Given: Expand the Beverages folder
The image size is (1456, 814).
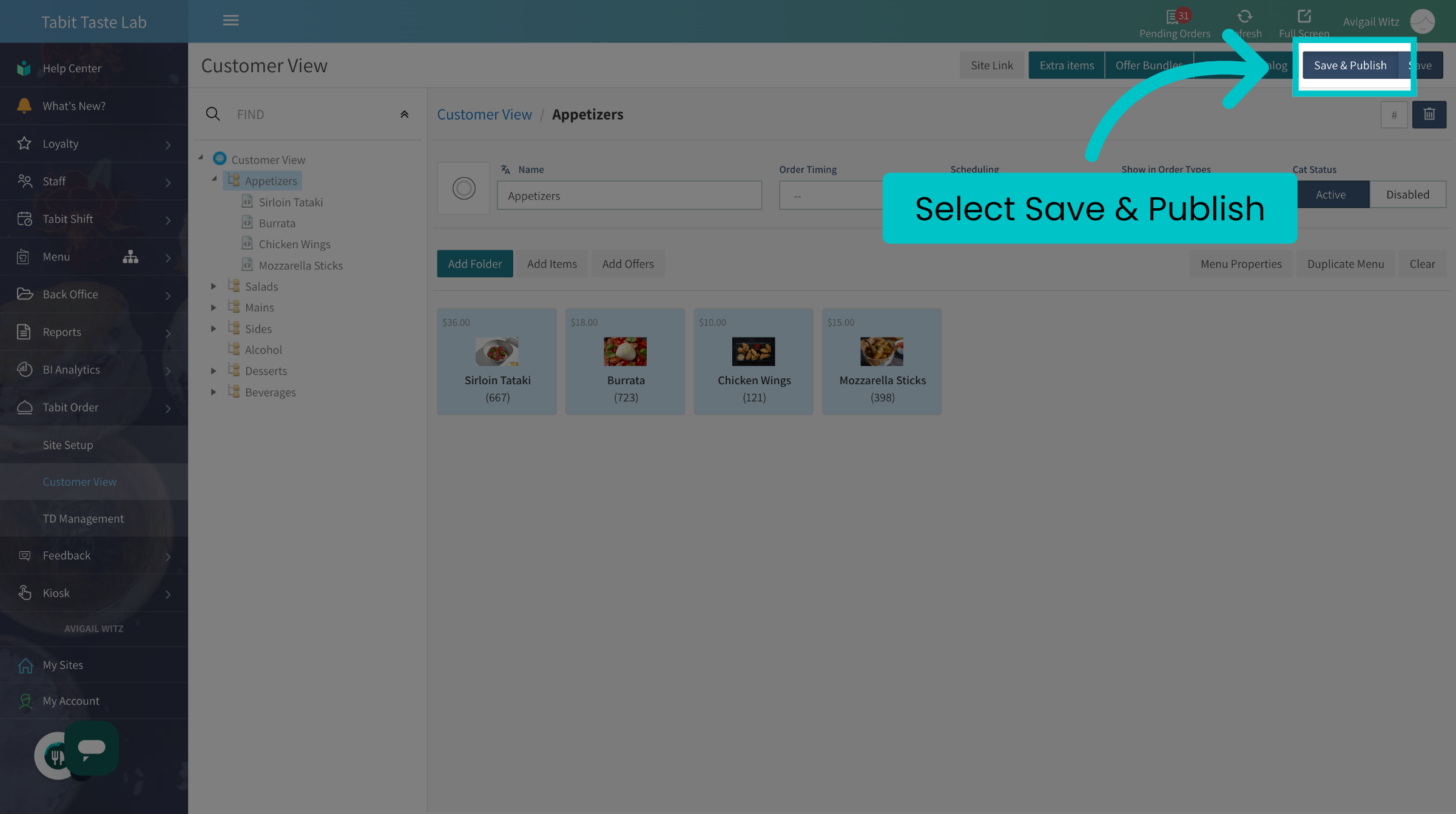Looking at the screenshot, I should 214,392.
